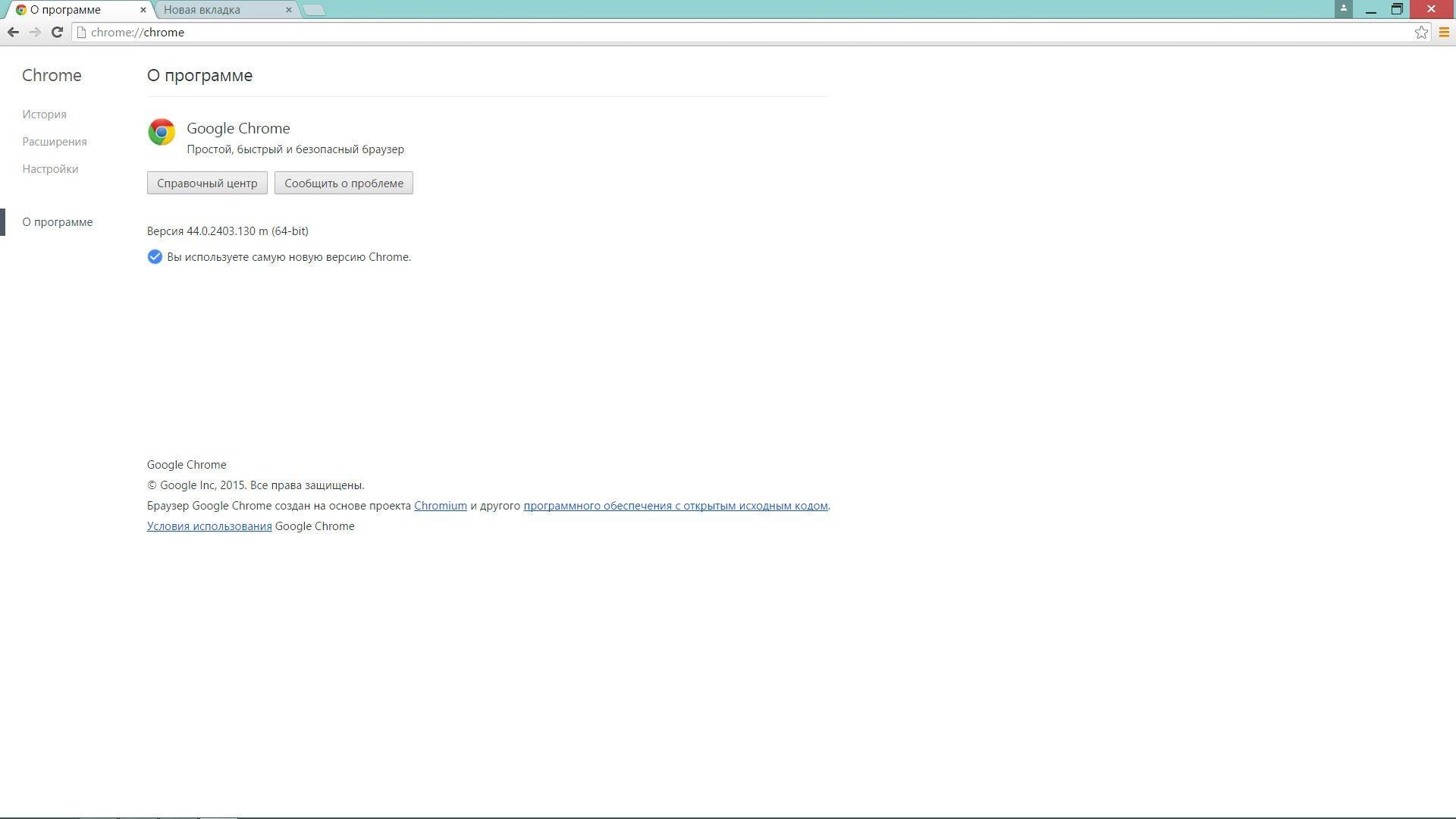
Task: Open the user profile button in title bar
Action: pyautogui.click(x=1343, y=8)
